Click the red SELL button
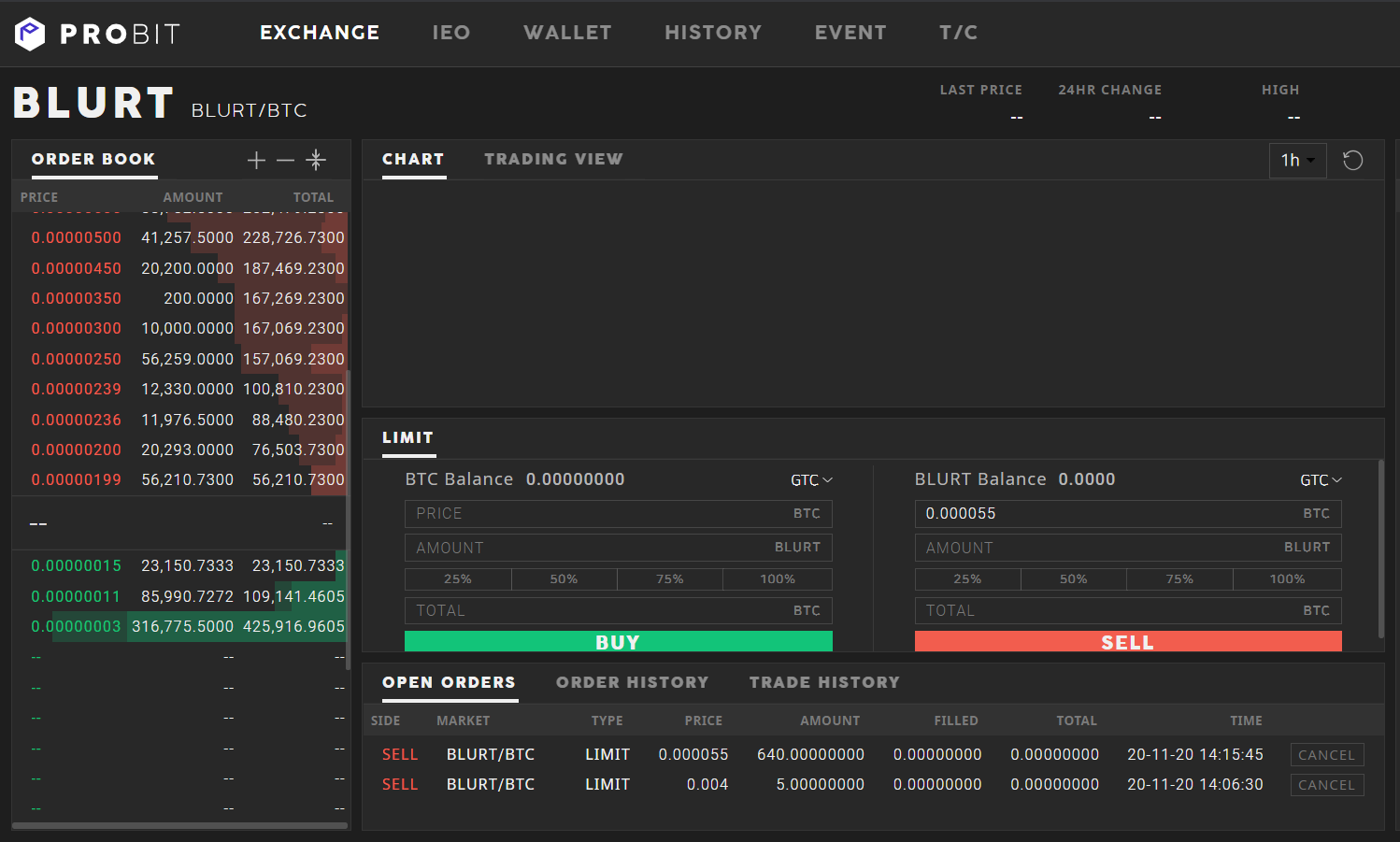 tap(1128, 641)
